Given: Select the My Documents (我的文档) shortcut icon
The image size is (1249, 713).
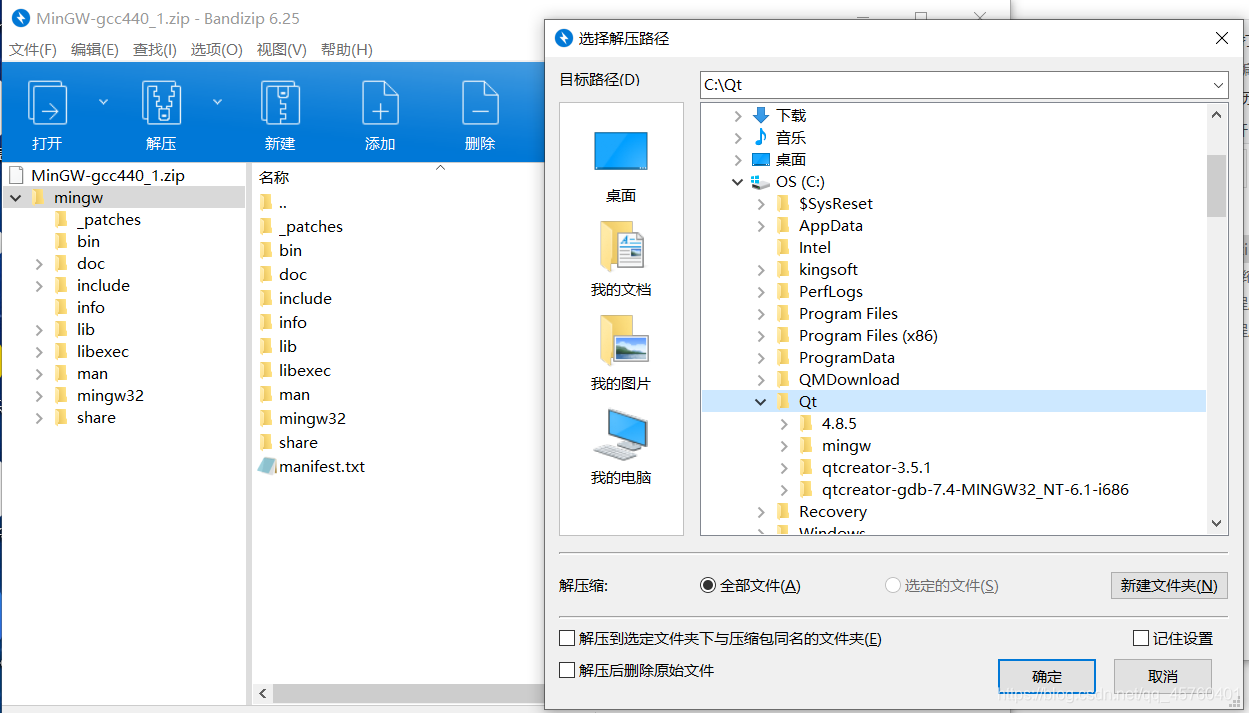Looking at the screenshot, I should pos(621,247).
